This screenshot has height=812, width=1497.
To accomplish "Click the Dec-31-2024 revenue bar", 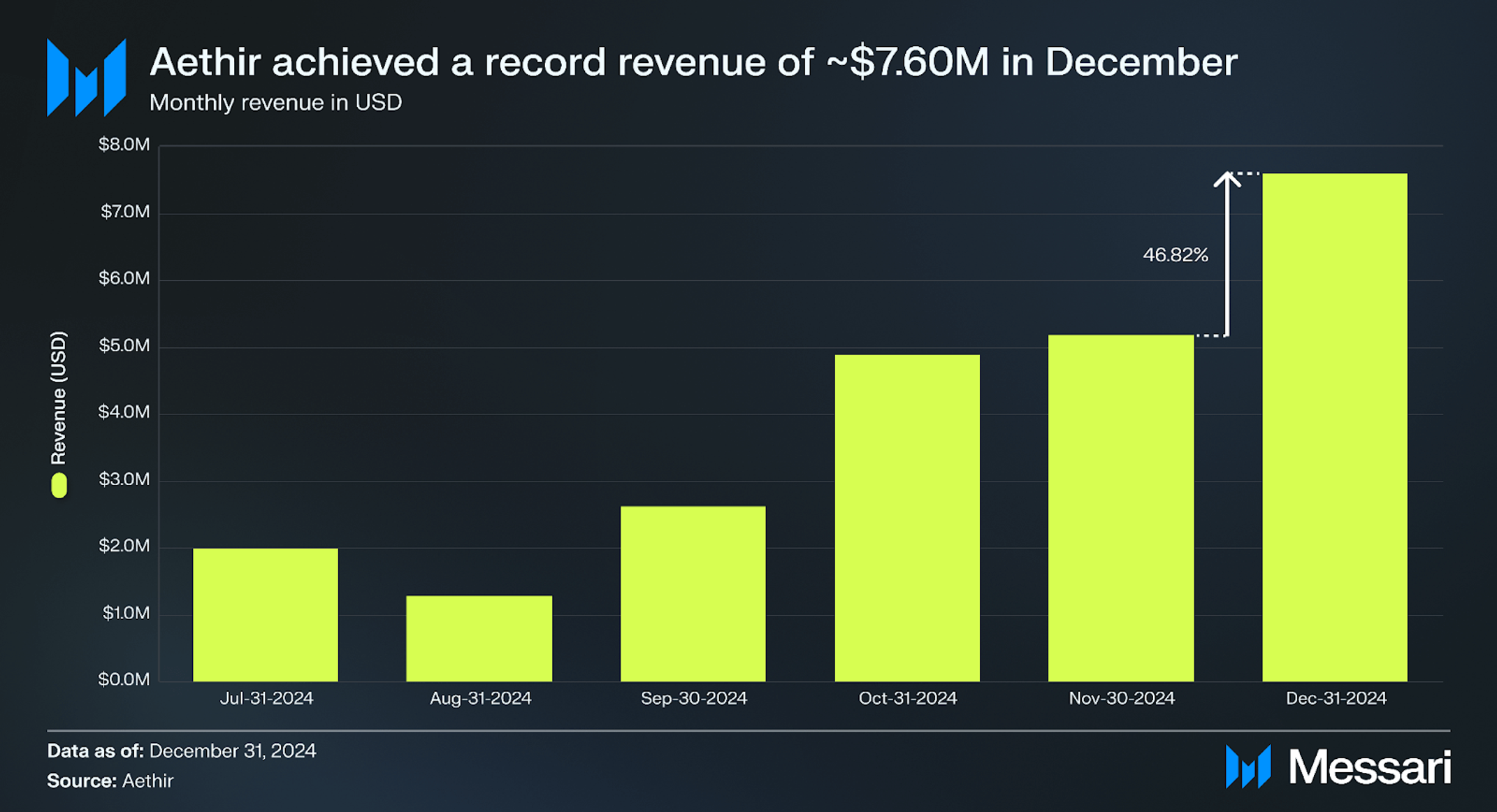I will coord(1334,427).
